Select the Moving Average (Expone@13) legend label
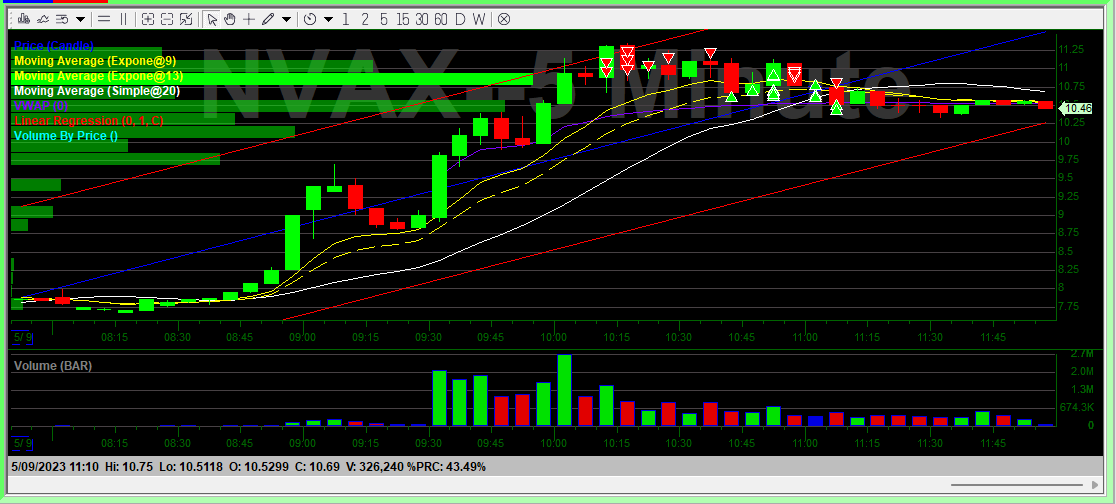 98,76
